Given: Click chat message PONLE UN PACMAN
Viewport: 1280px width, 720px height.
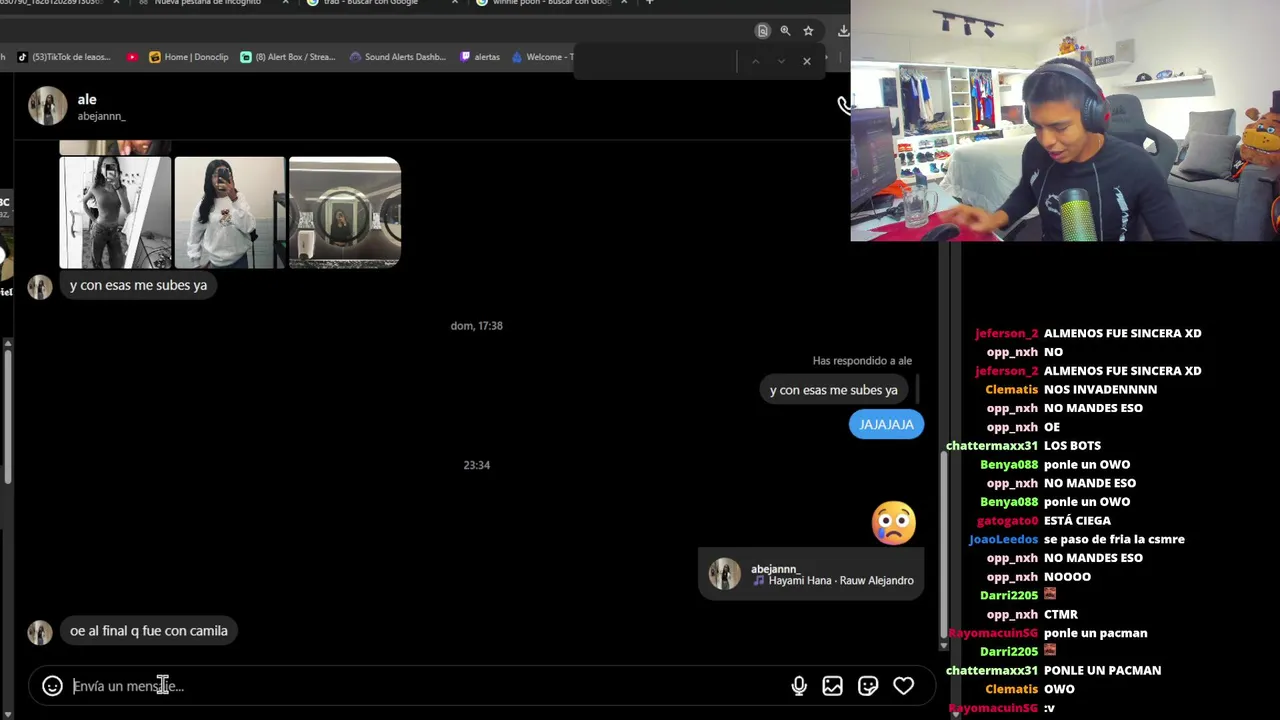Looking at the screenshot, I should click(x=1102, y=670).
